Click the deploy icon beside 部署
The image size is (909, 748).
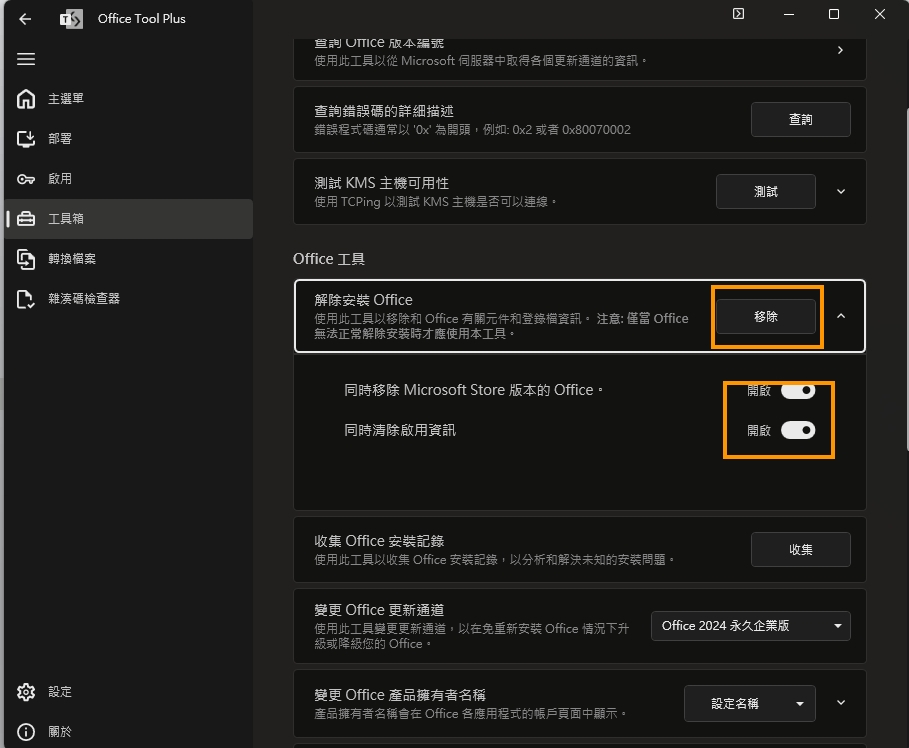tap(26, 139)
